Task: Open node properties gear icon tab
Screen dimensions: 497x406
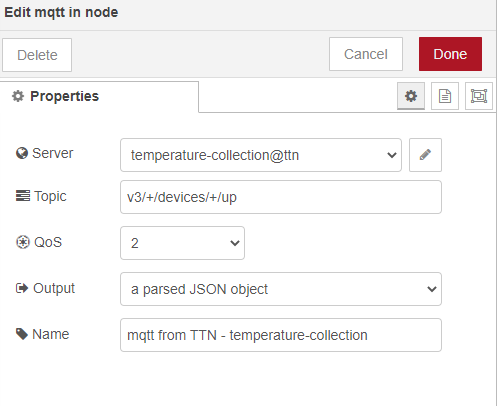Action: (x=411, y=96)
